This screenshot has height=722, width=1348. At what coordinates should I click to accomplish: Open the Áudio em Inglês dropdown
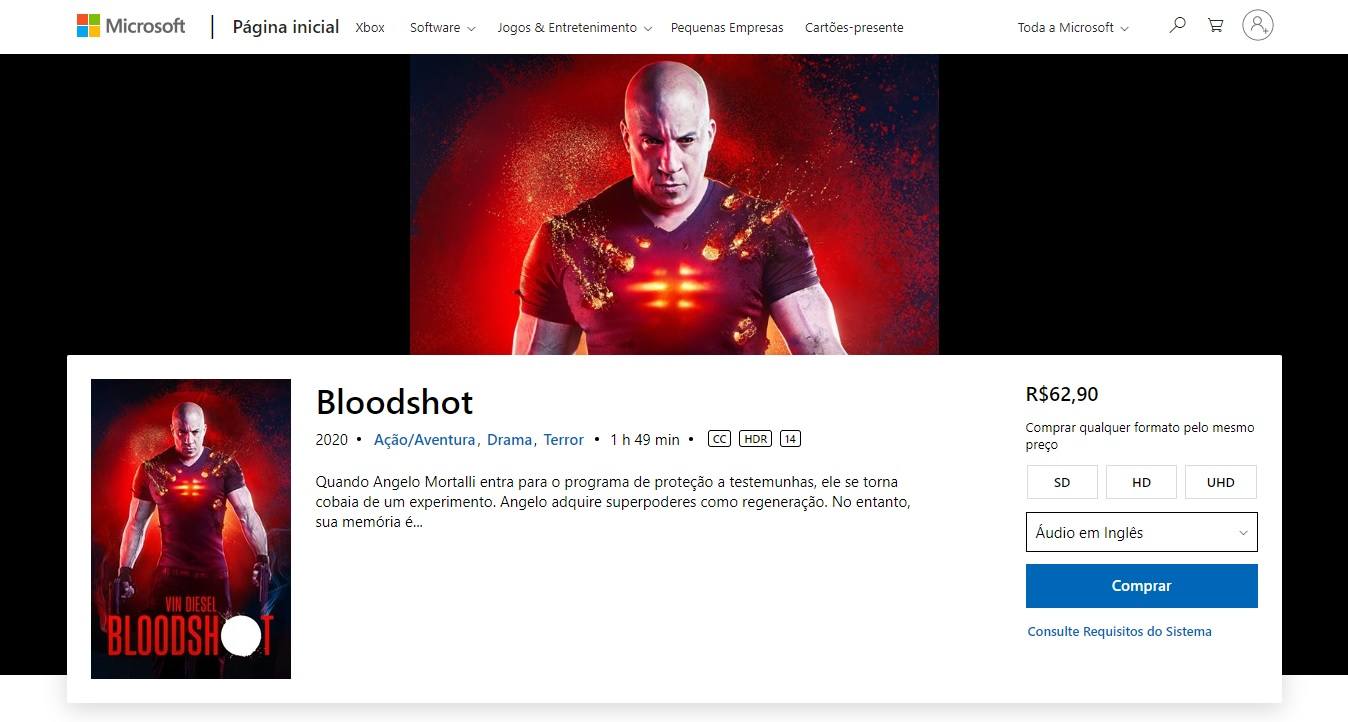pos(1142,532)
